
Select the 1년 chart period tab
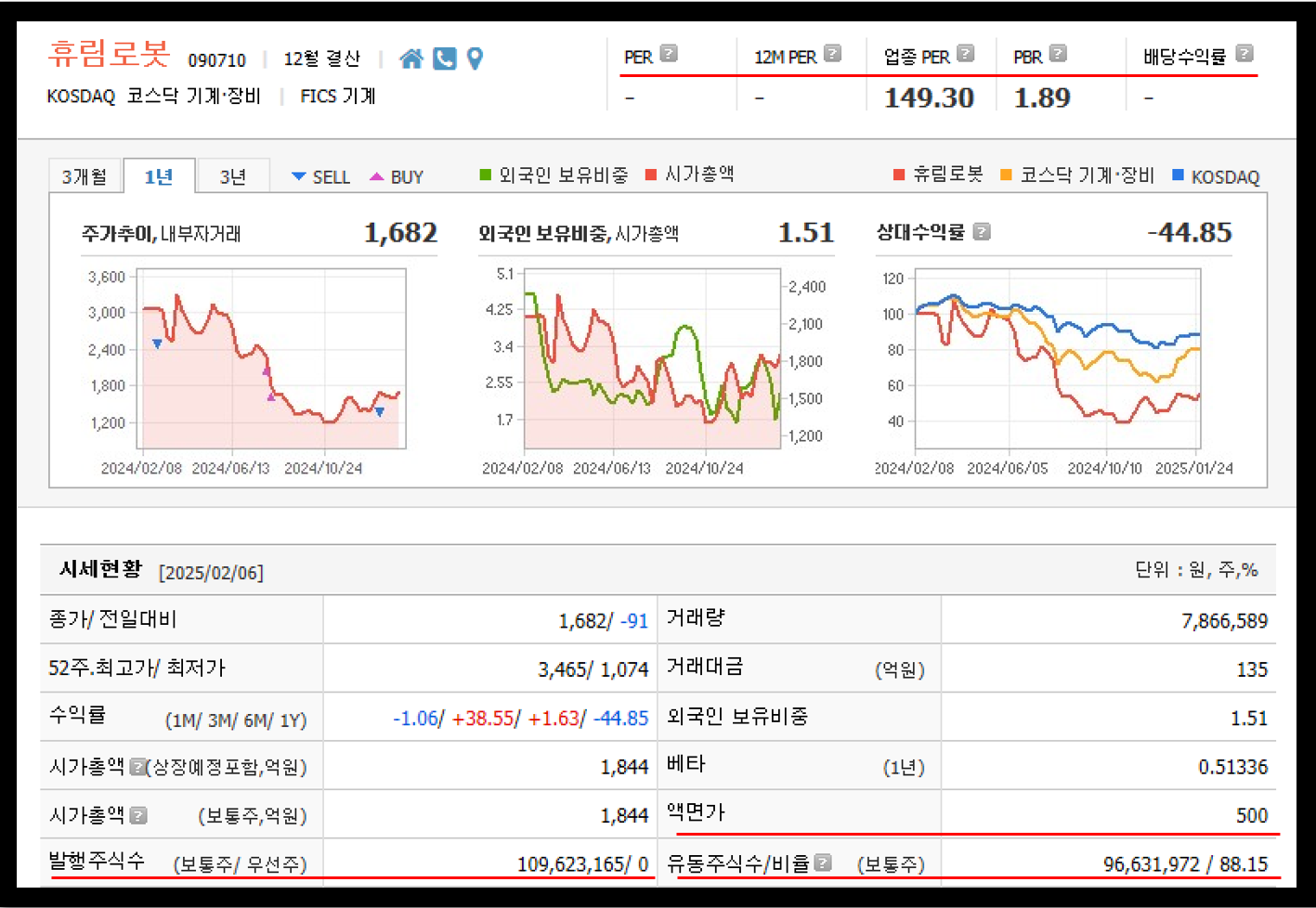click(x=159, y=176)
